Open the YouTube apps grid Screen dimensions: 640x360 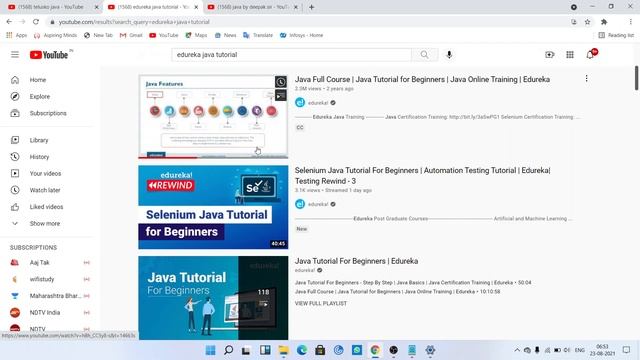[x=570, y=55]
